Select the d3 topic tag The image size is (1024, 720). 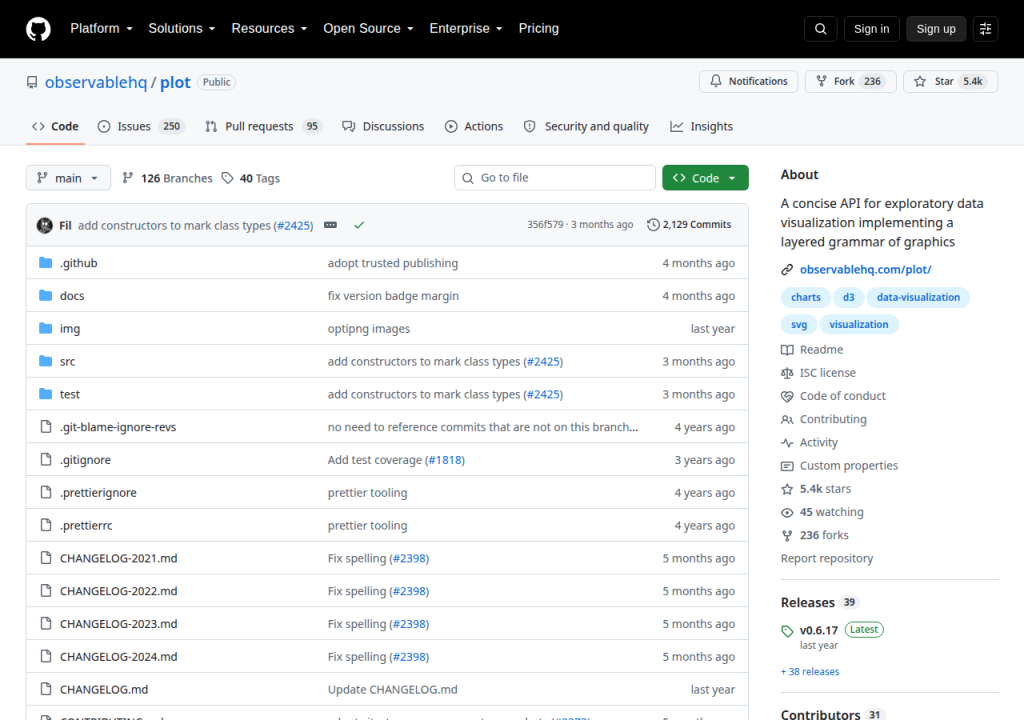click(x=848, y=297)
